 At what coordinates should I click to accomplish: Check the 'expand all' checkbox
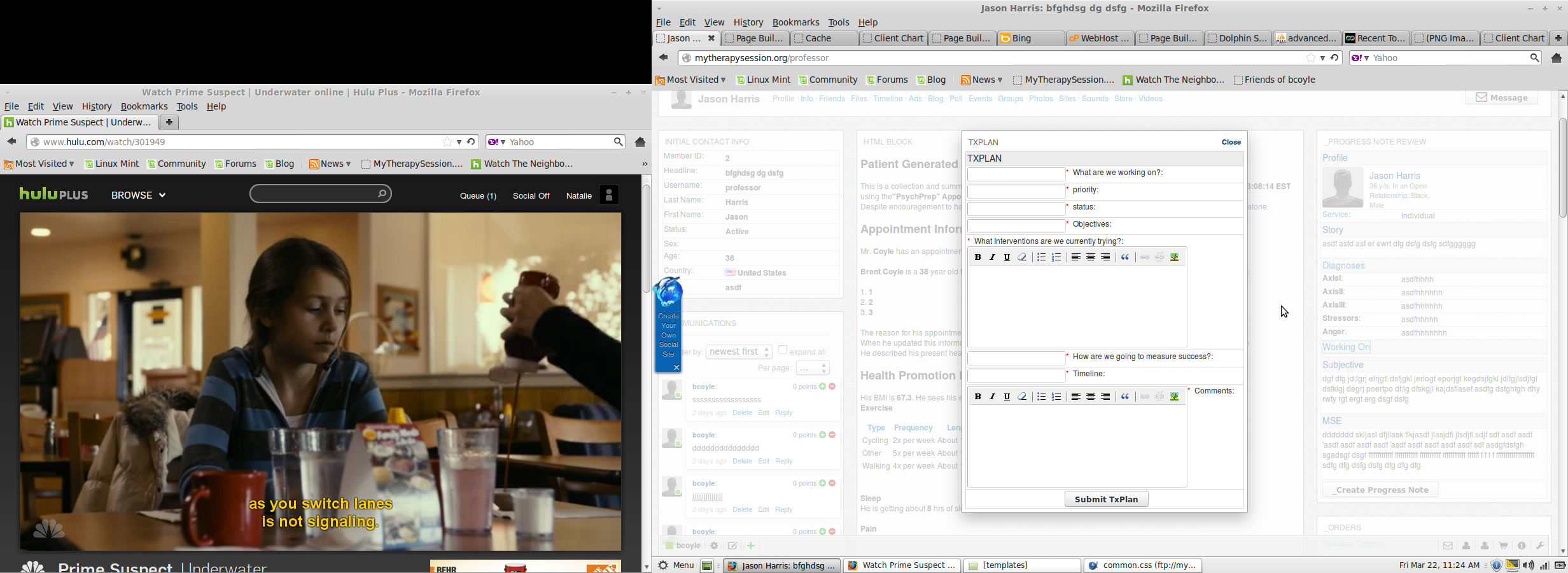click(783, 350)
